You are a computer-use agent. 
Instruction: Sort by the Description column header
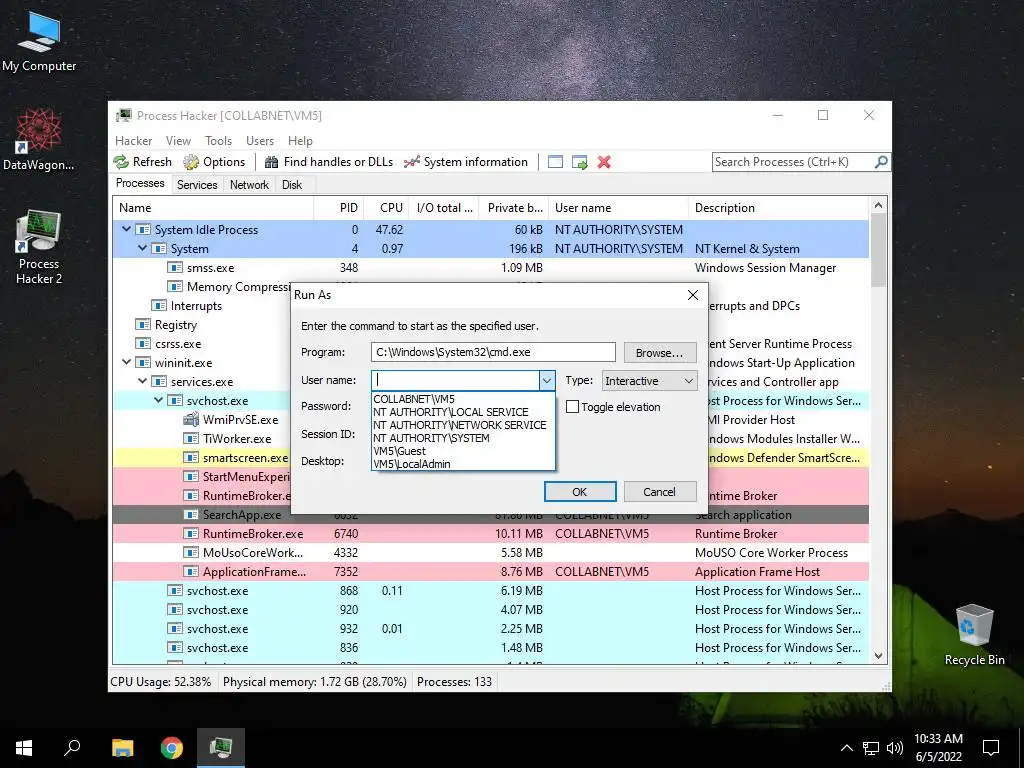click(778, 208)
